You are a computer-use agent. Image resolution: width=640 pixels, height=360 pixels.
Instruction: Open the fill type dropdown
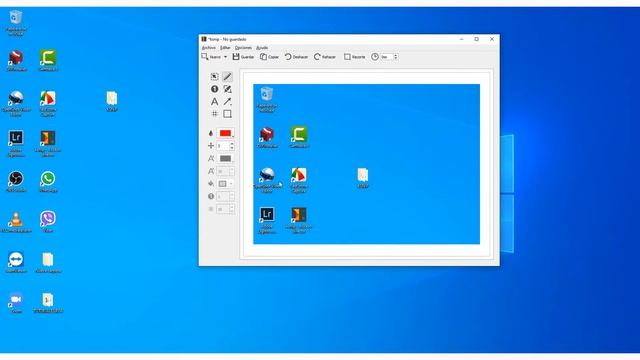click(x=225, y=184)
